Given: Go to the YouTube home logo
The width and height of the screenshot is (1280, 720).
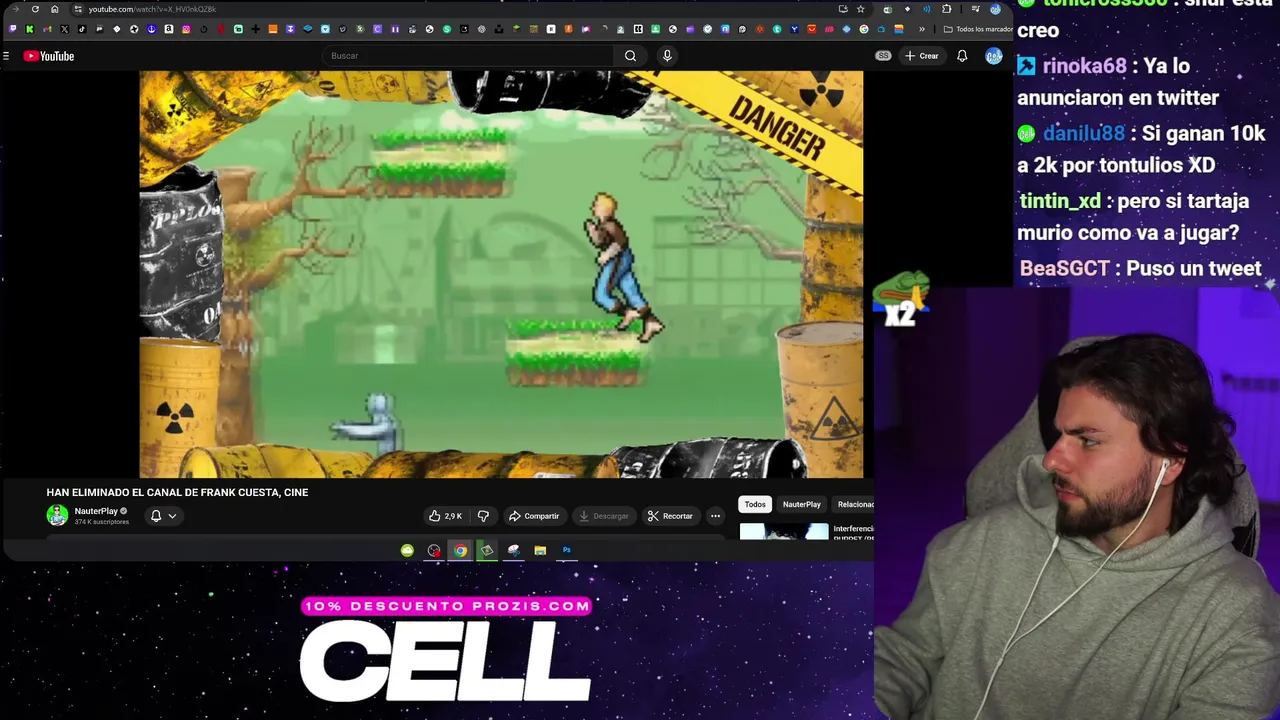Looking at the screenshot, I should [49, 56].
